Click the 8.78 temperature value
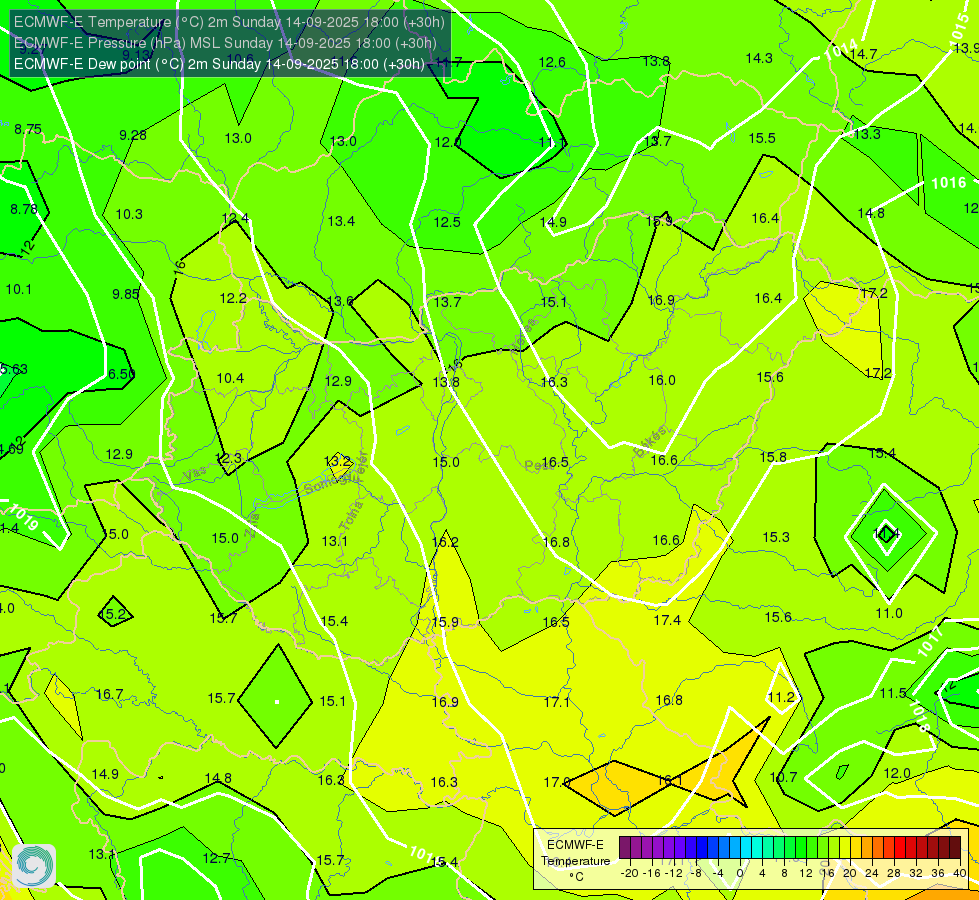The height and width of the screenshot is (900, 979). pyautogui.click(x=24, y=209)
